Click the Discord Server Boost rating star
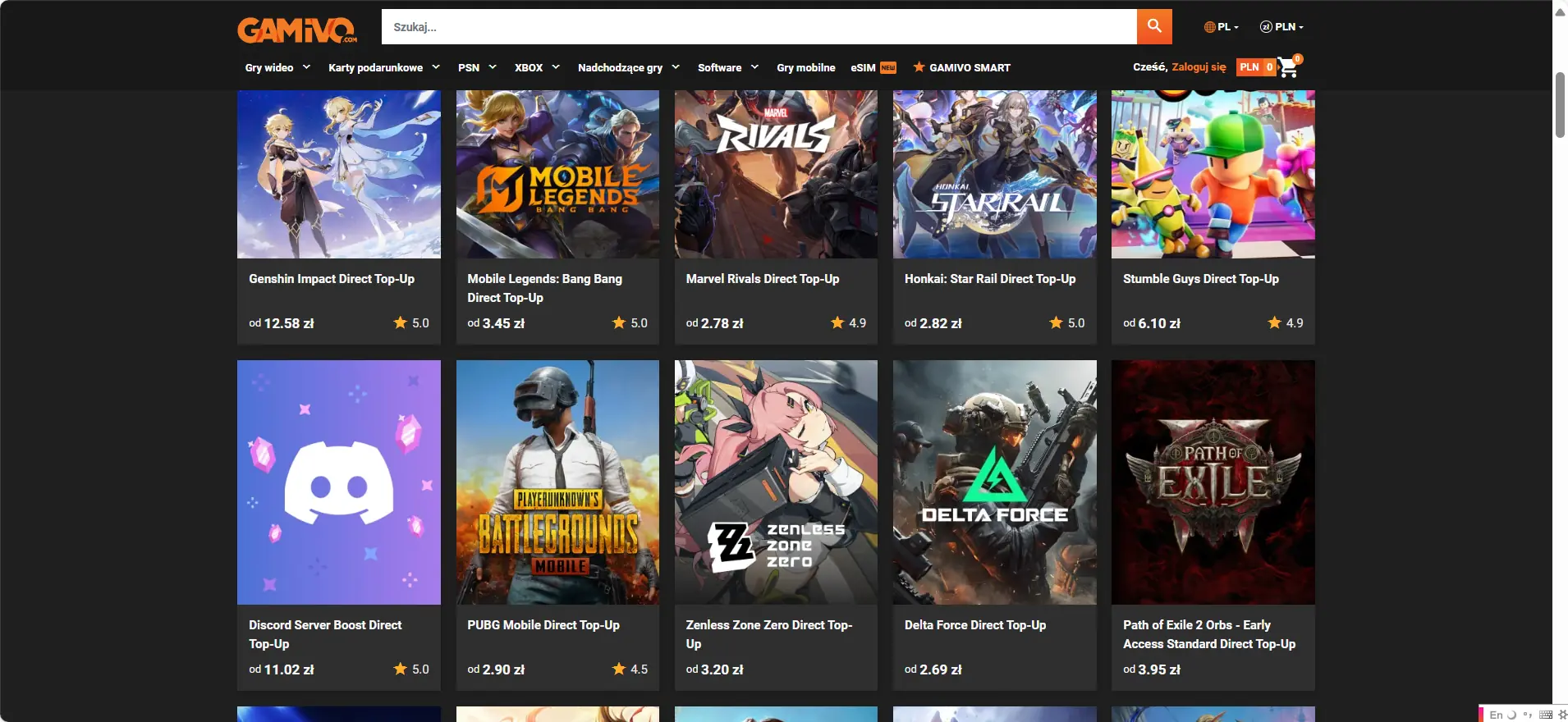This screenshot has width=1568, height=722. [x=400, y=669]
